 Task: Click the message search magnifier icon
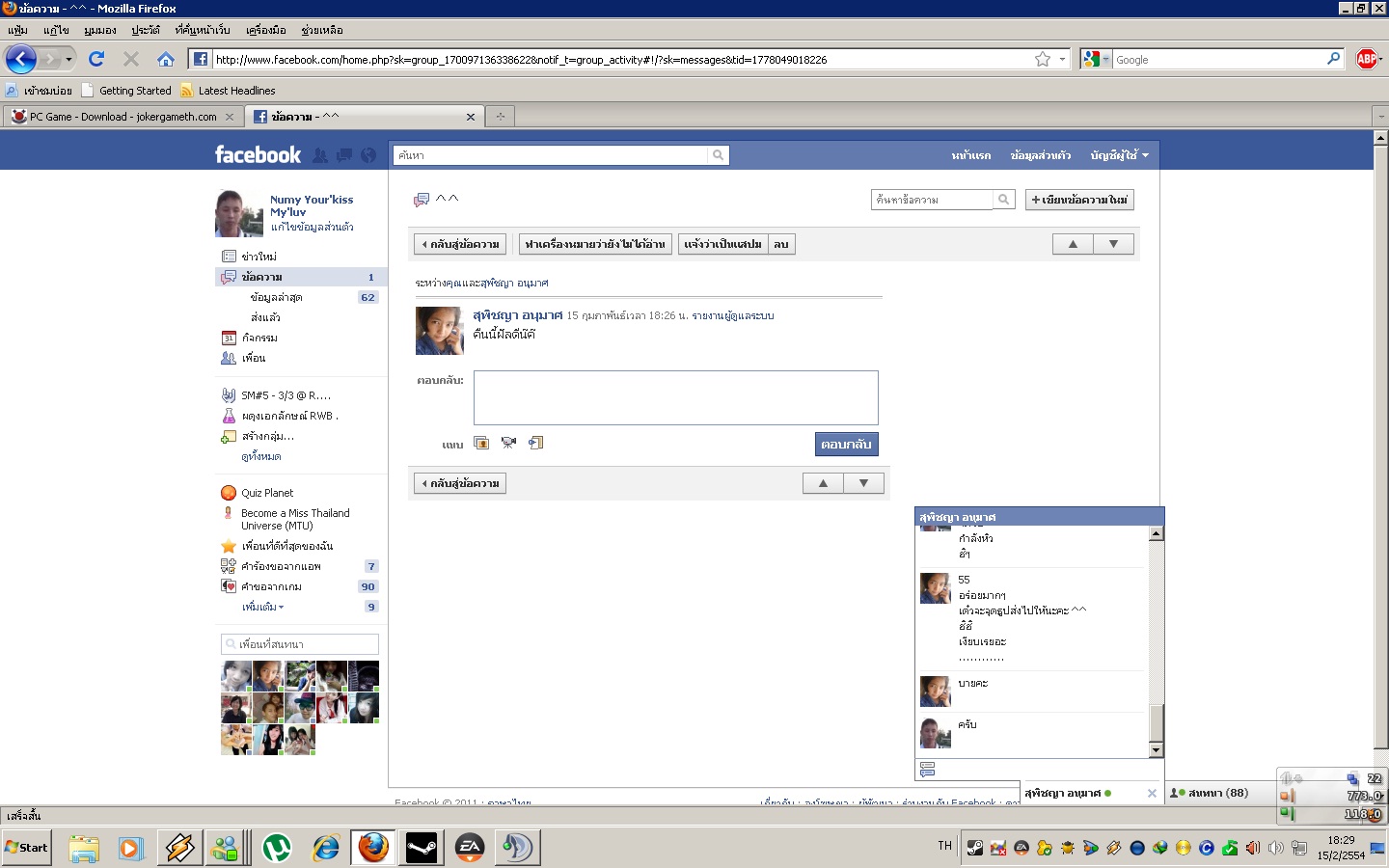pos(1004,200)
